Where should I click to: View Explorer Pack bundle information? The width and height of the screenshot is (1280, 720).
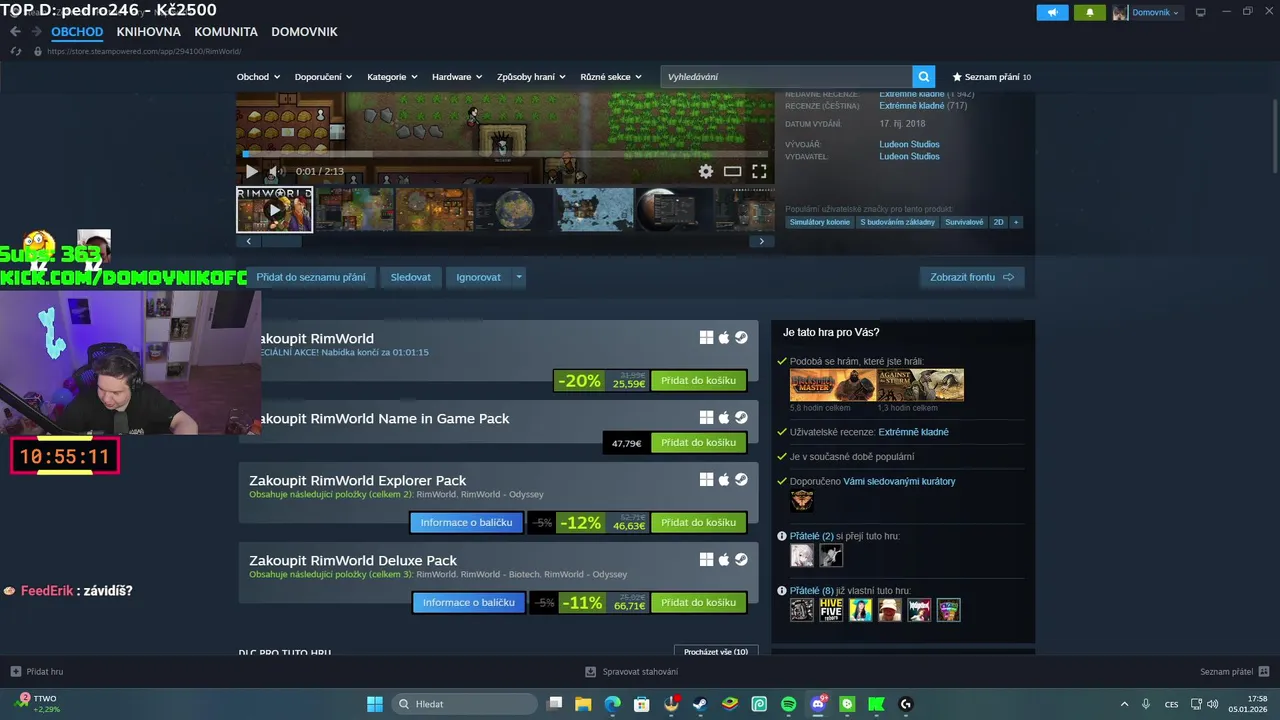click(x=466, y=523)
